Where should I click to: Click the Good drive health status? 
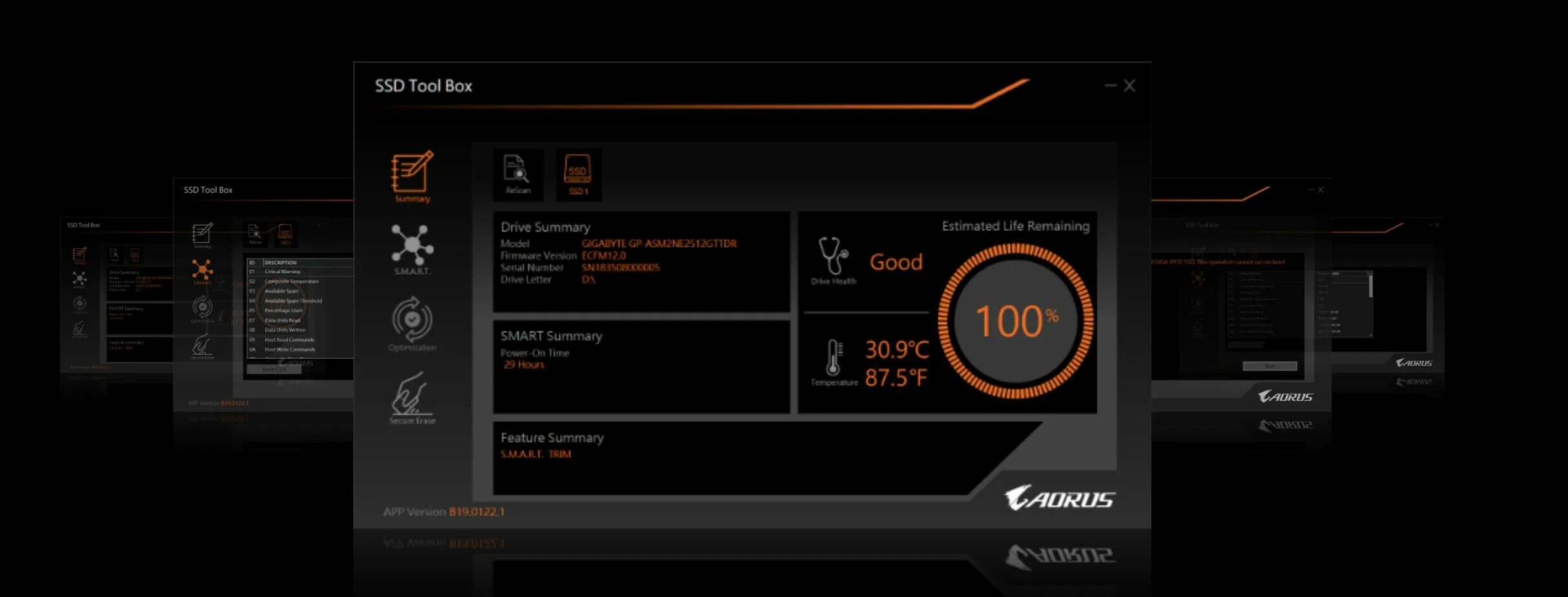pyautogui.click(x=896, y=262)
